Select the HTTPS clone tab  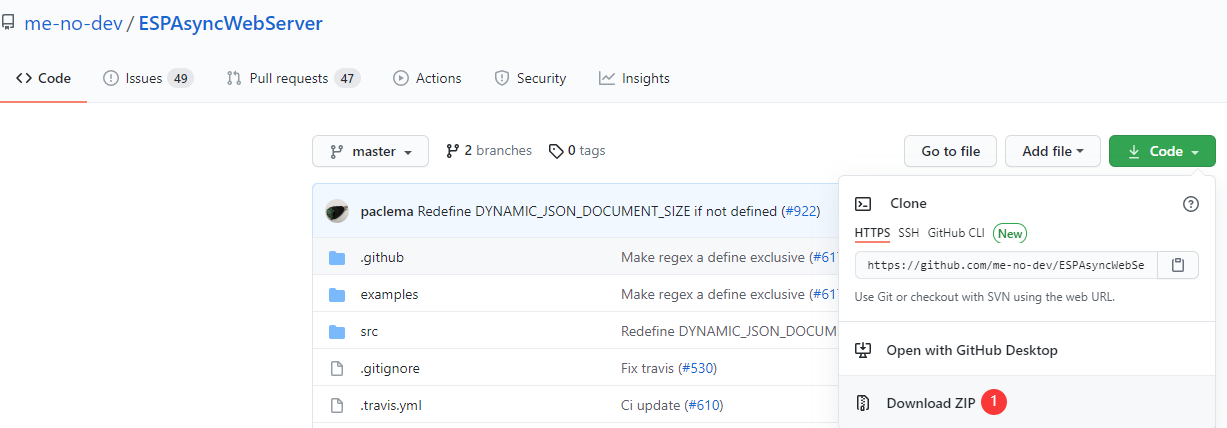click(x=872, y=233)
